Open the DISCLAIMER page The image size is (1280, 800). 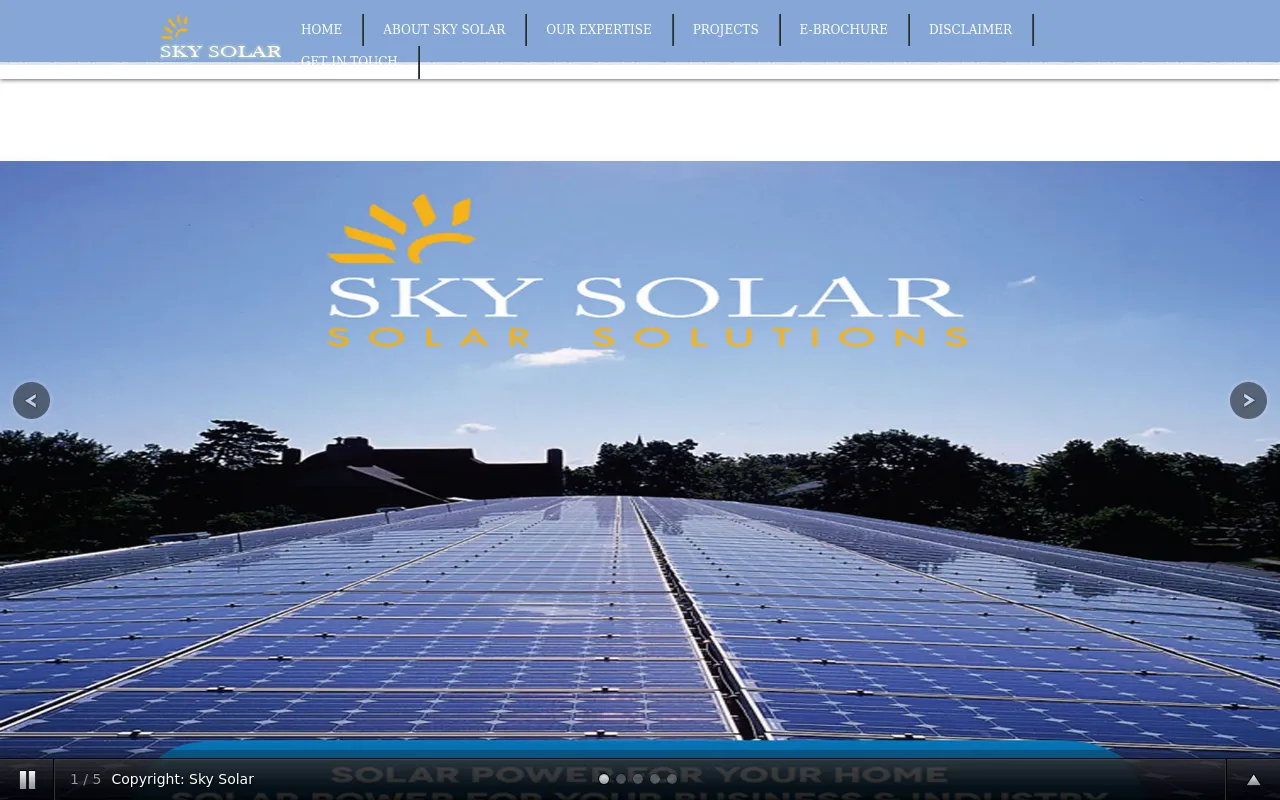tap(970, 30)
